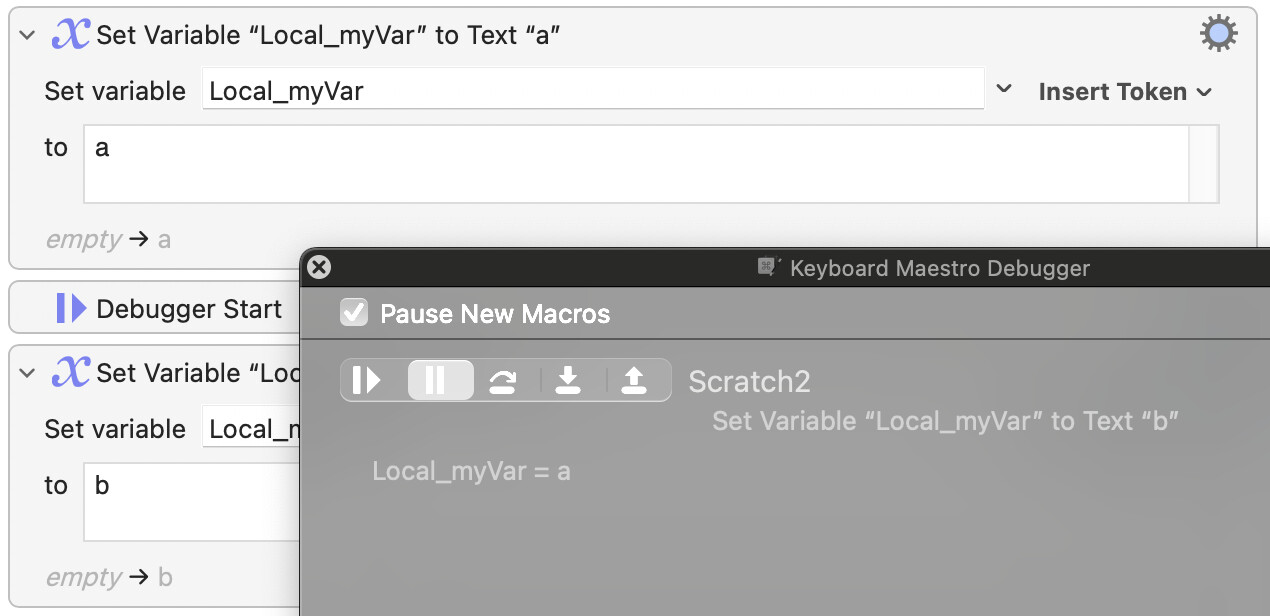The image size is (1270, 616).
Task: Click the Step Over debugger icon
Action: tap(502, 380)
